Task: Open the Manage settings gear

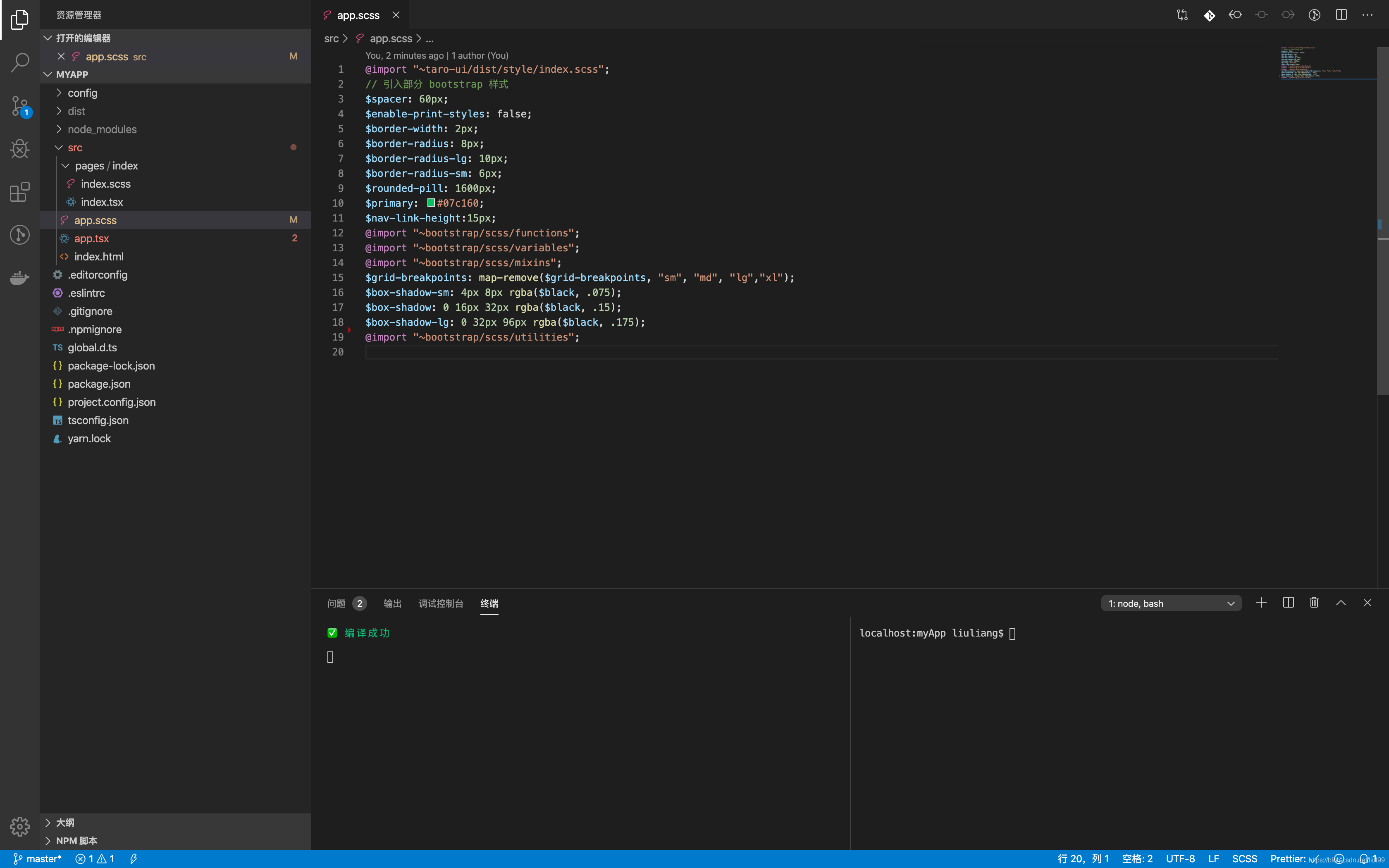Action: point(19,826)
